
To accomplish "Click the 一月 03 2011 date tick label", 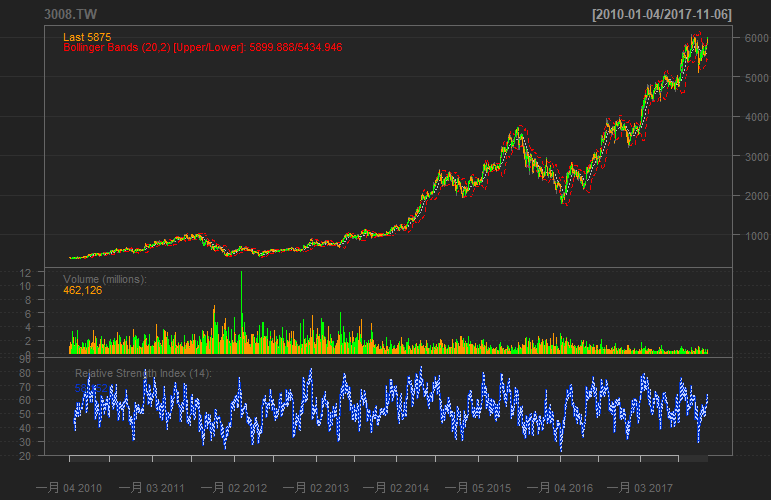I will click(151, 487).
